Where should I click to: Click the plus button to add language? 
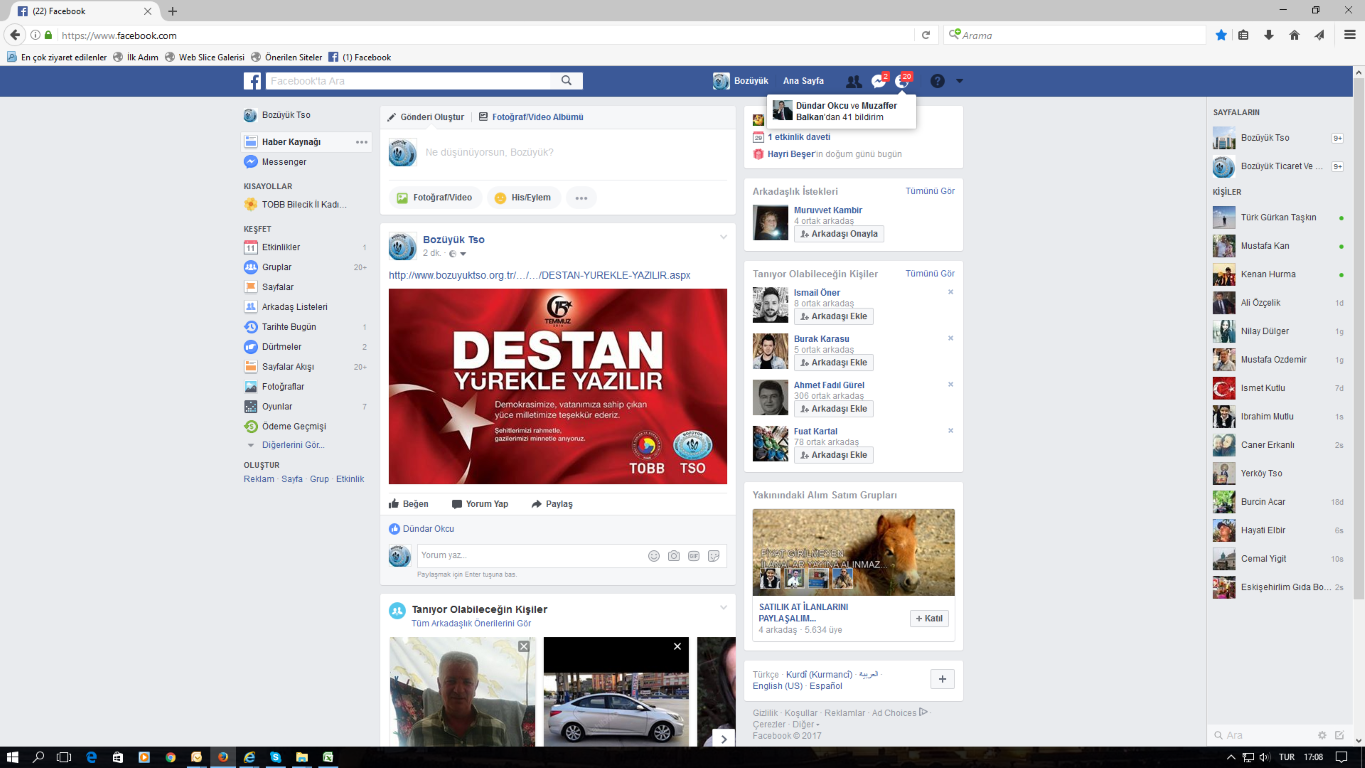[x=942, y=679]
